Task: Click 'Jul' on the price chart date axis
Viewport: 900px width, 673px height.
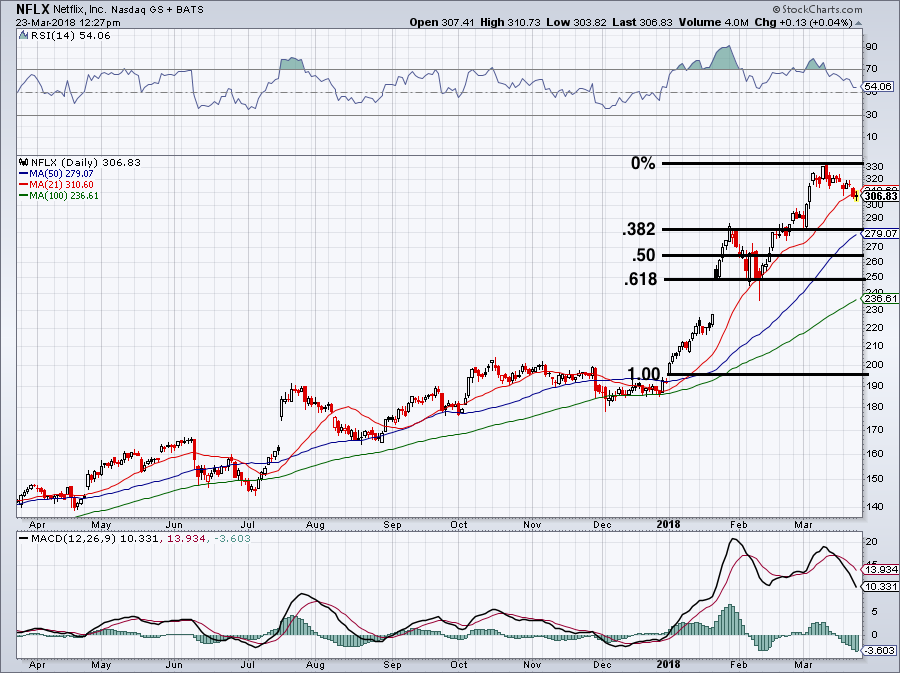Action: coord(247,525)
